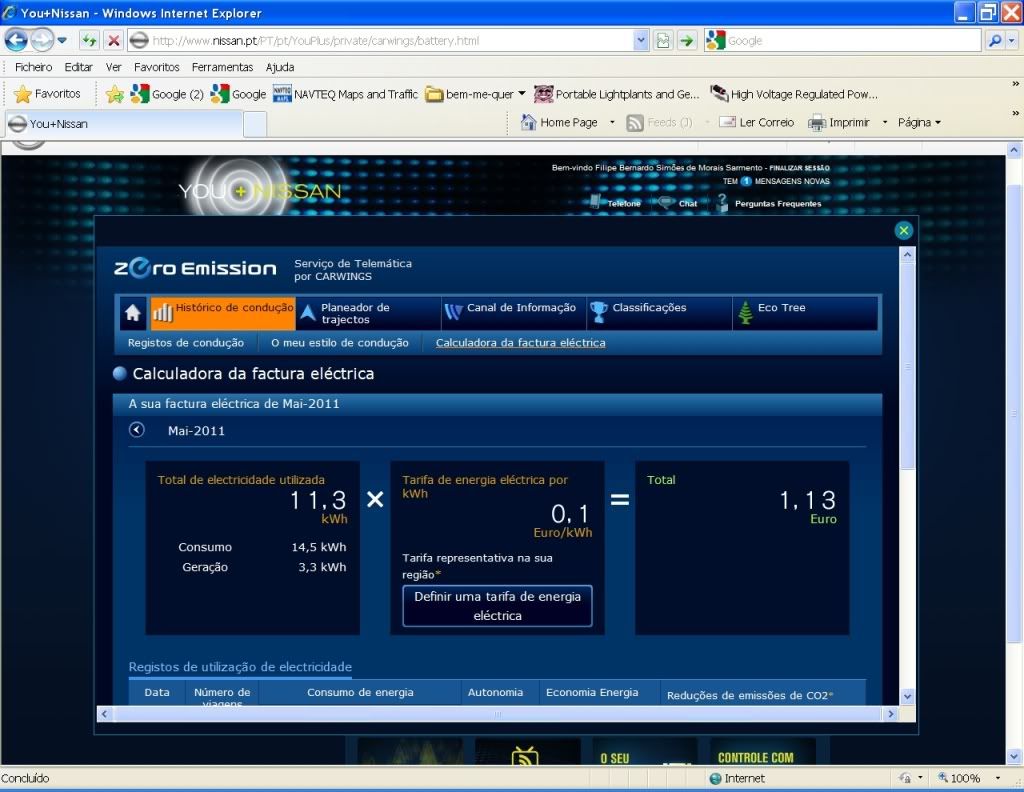Open NAVTEQ Maps and Traffic favorite
Screen dimensions: 1024x792
click(x=345, y=94)
